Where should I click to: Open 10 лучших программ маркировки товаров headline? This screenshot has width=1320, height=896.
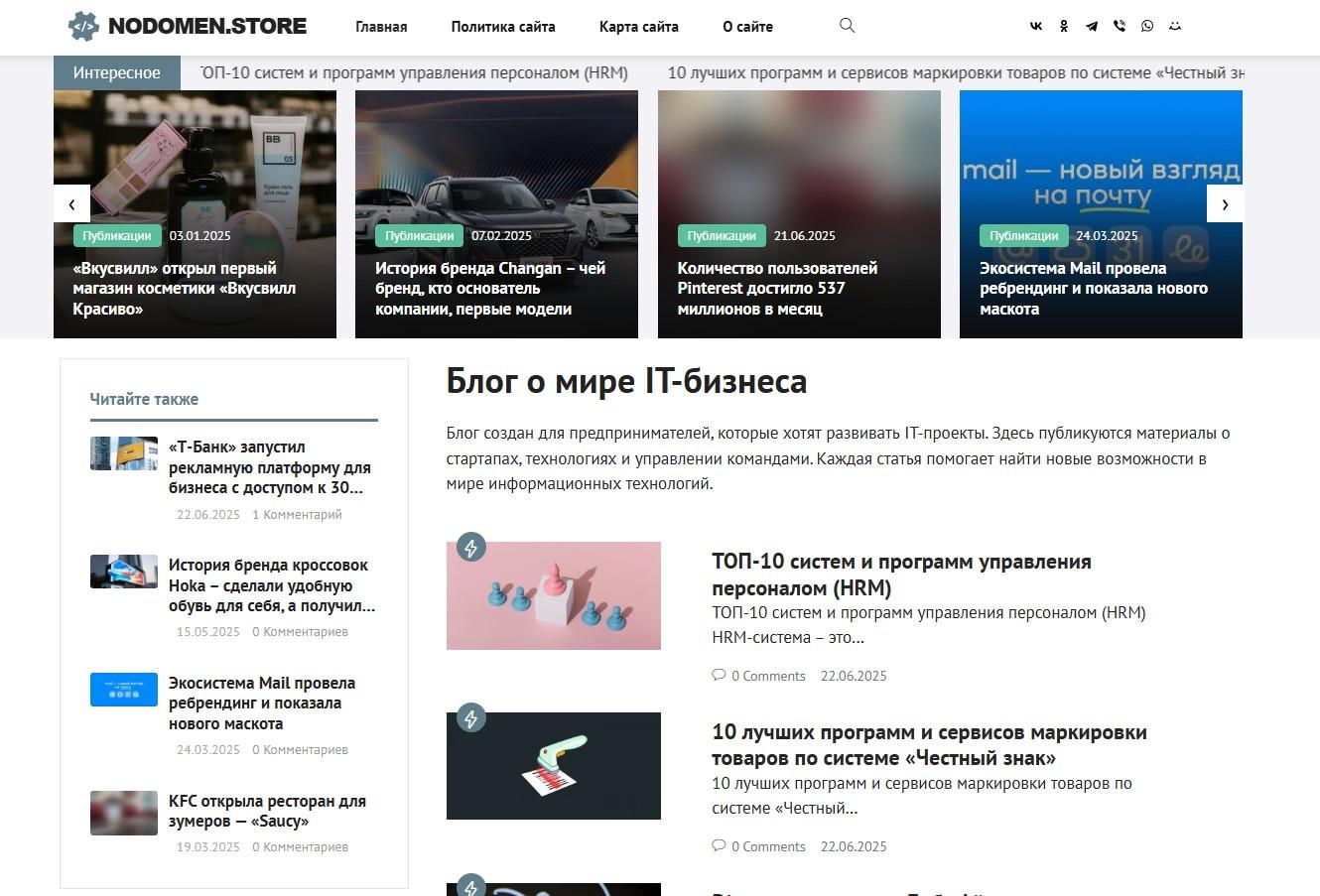pos(929,745)
